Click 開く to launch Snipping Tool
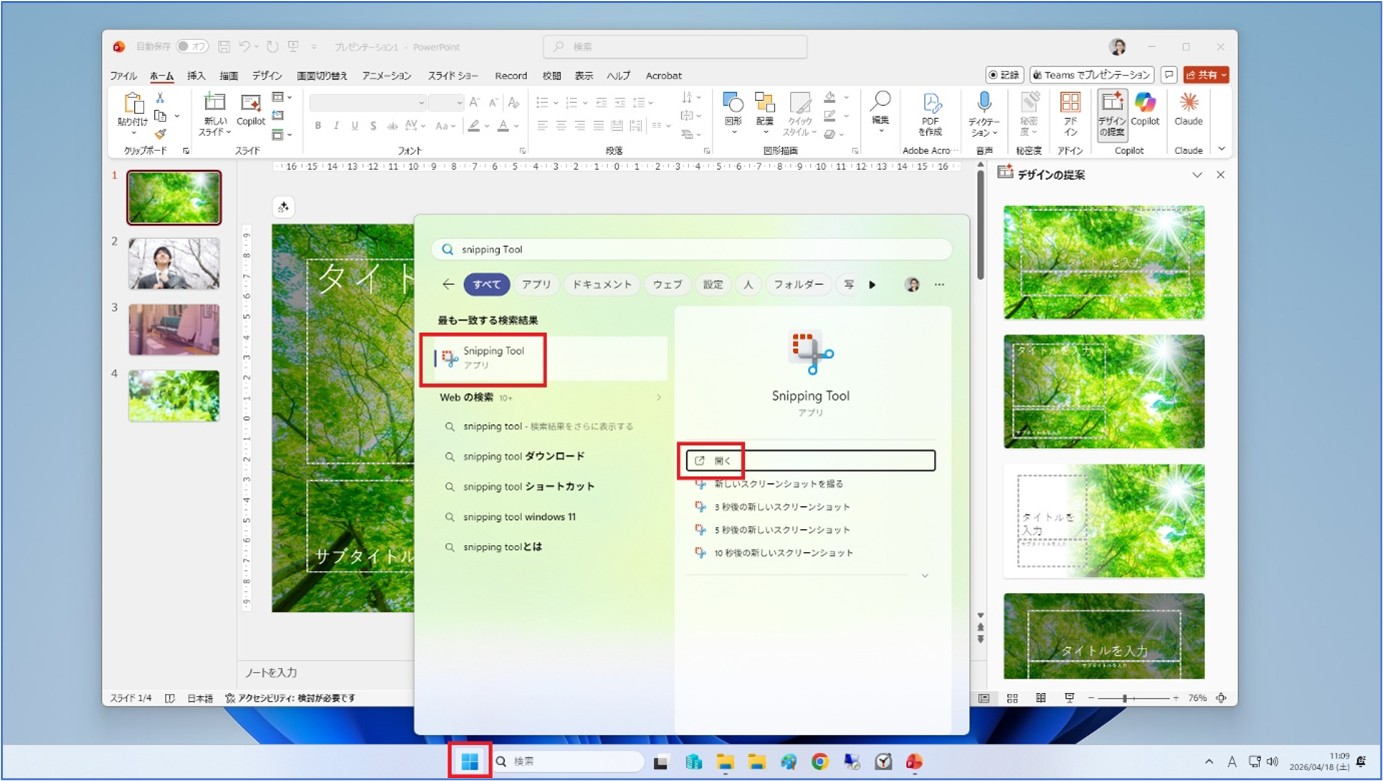The height and width of the screenshot is (781, 1383). 723,461
